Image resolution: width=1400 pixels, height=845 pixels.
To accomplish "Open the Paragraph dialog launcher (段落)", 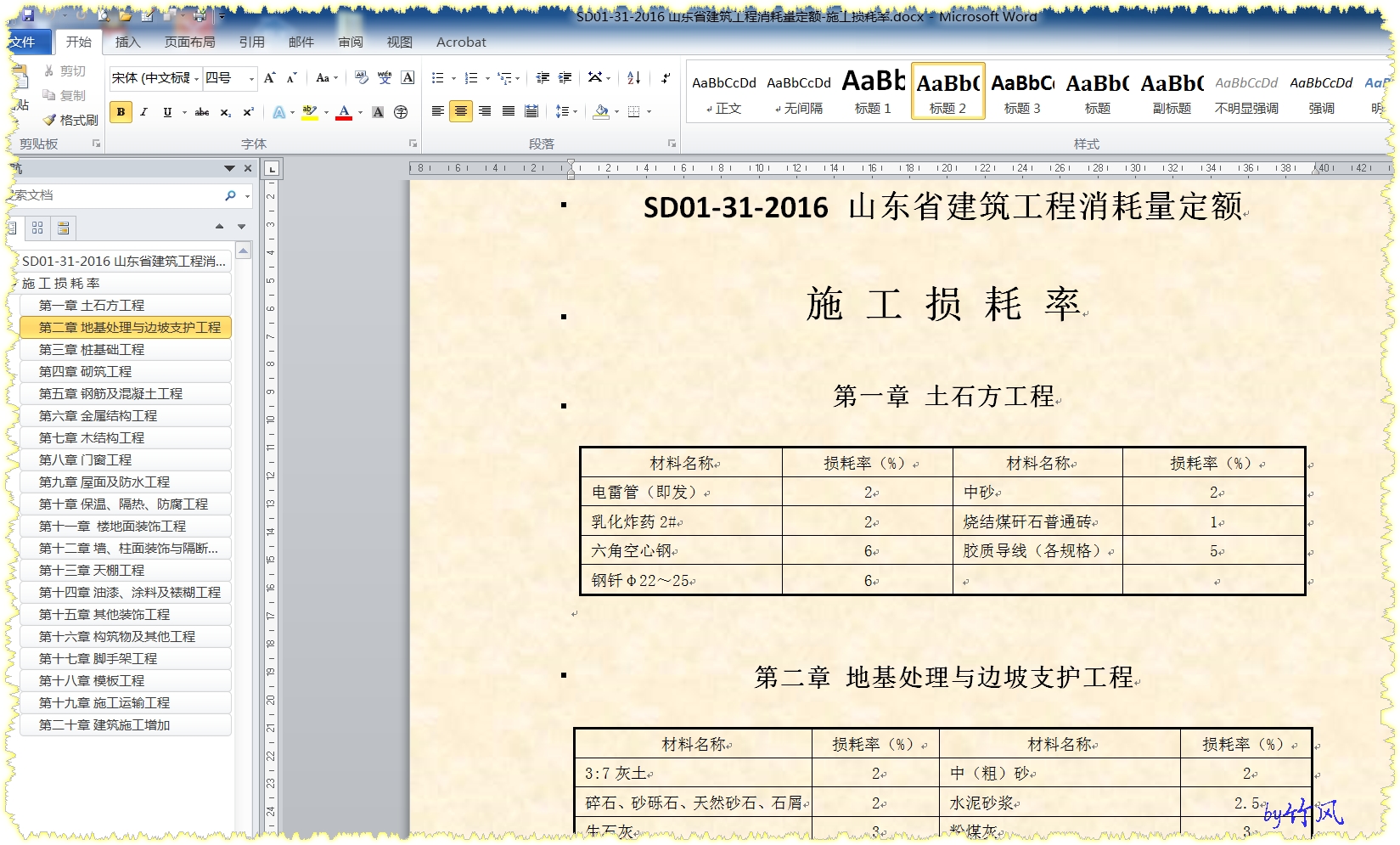I will point(672,144).
